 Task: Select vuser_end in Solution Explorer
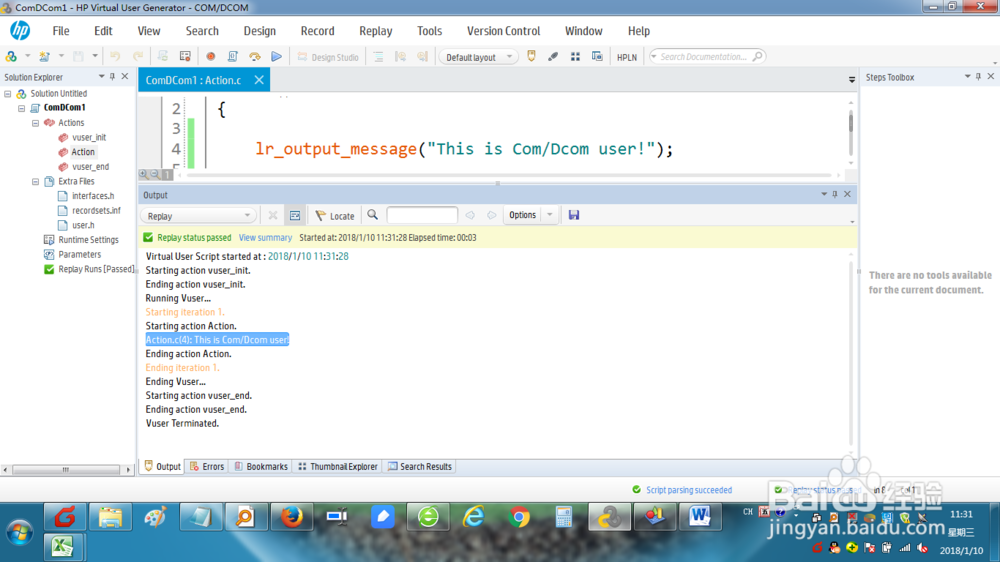90,167
